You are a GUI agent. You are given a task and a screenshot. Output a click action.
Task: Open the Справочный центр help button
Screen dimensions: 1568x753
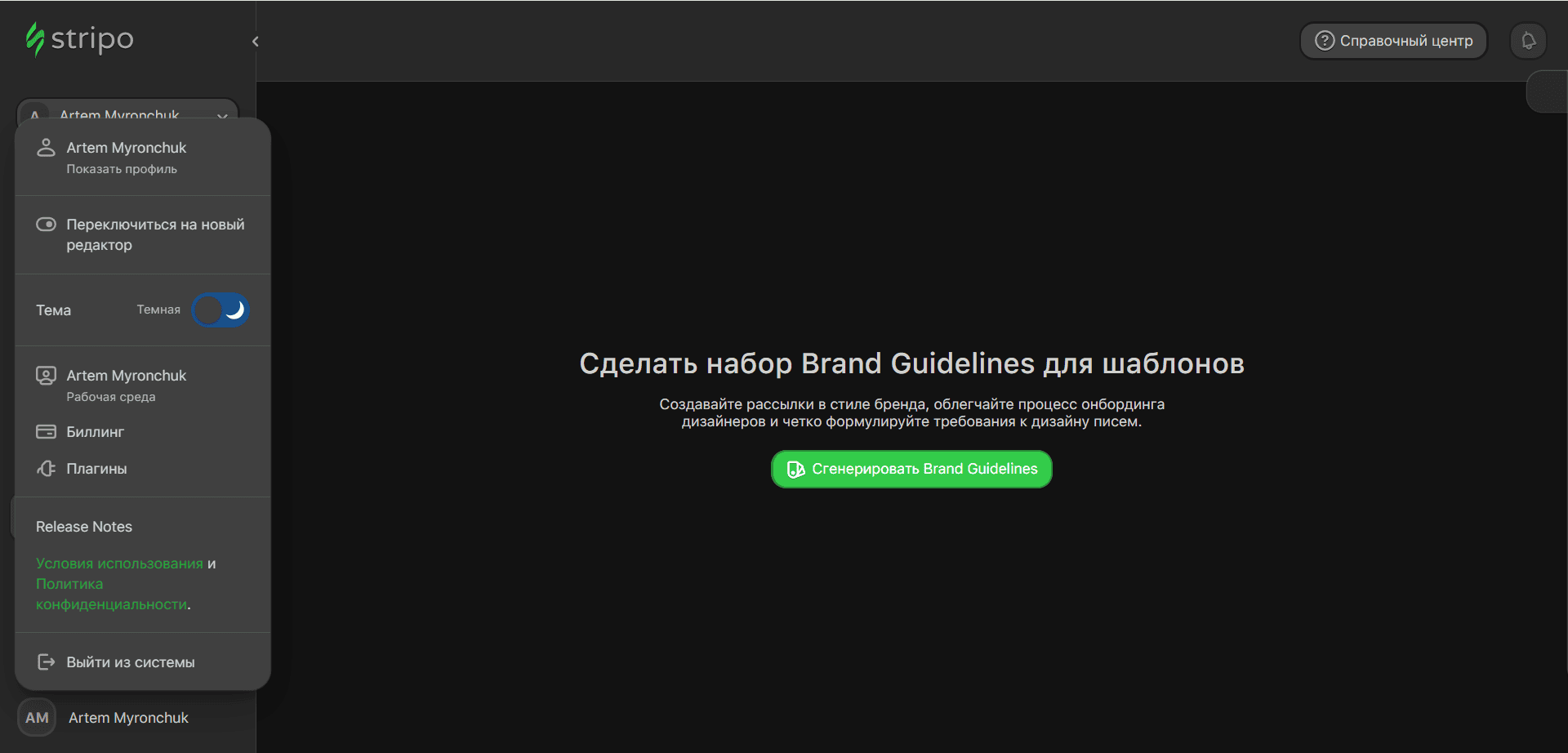tap(1393, 41)
